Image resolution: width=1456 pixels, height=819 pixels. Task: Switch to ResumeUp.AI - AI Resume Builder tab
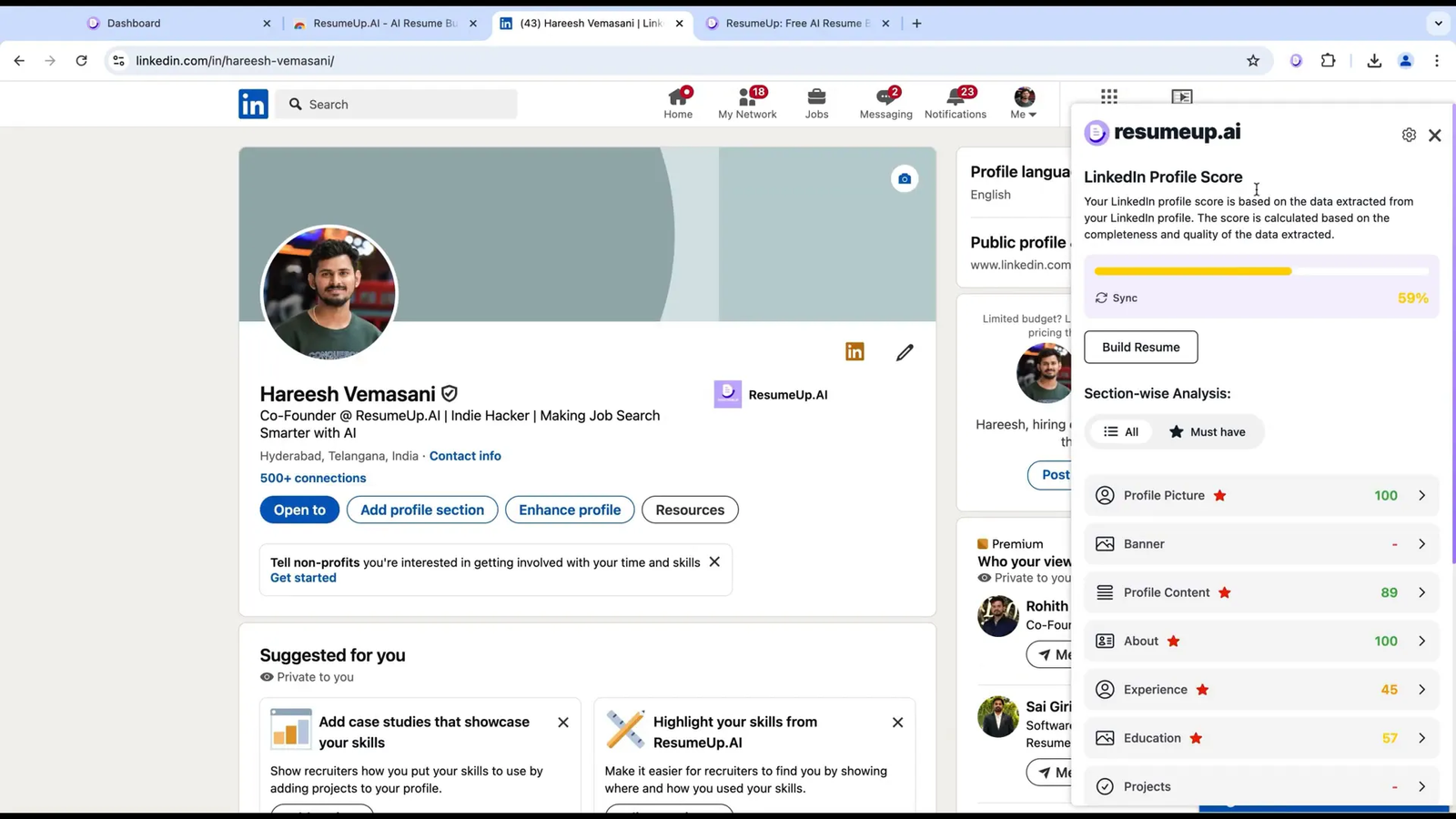384,24
